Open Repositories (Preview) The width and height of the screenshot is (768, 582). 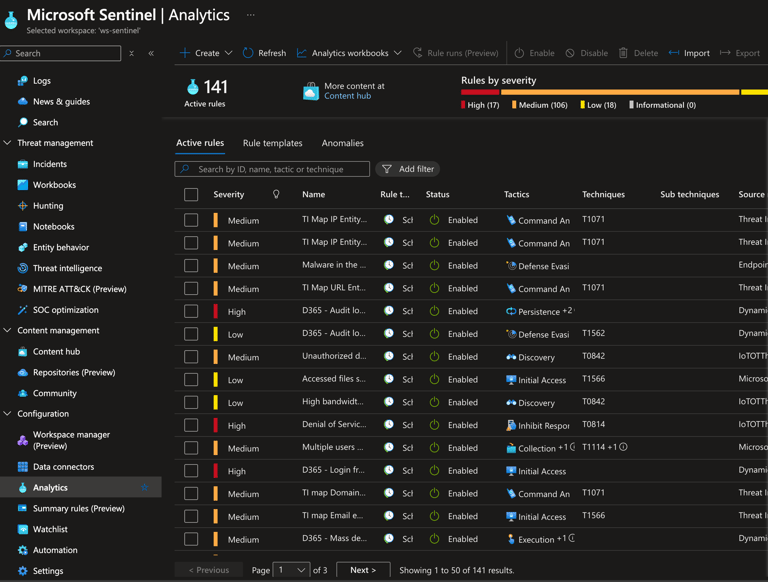(x=74, y=372)
